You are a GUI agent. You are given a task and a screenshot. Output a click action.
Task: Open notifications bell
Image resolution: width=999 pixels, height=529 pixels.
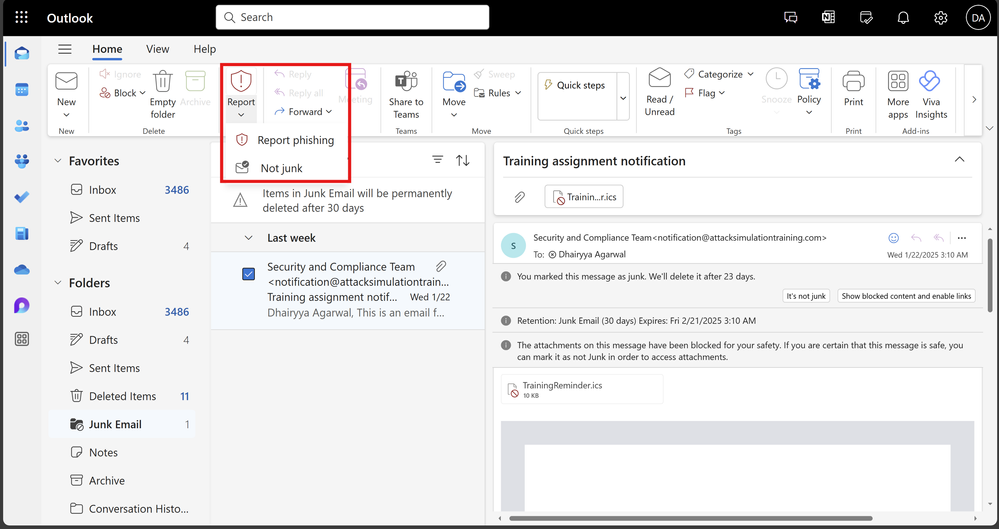click(903, 18)
